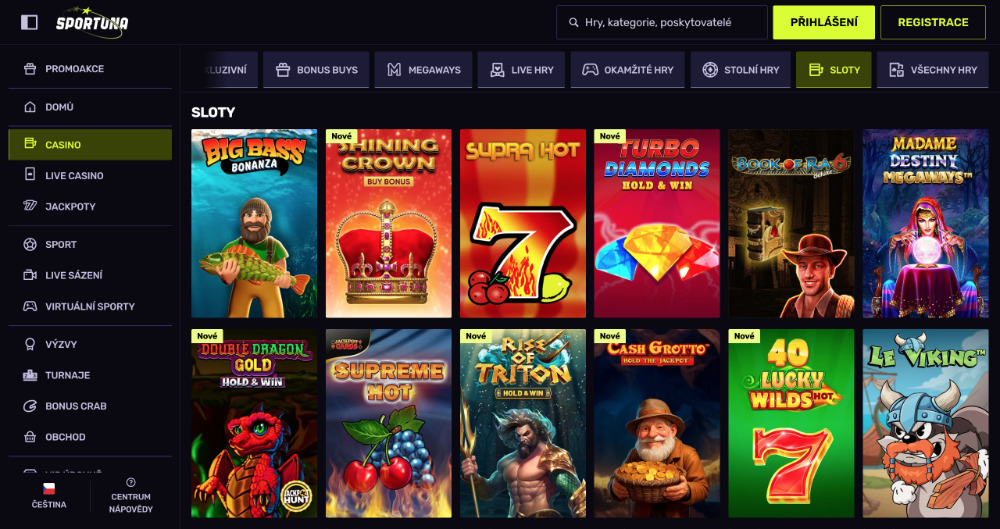Open Turnaje tournaments page
1000x529 pixels.
pos(67,376)
